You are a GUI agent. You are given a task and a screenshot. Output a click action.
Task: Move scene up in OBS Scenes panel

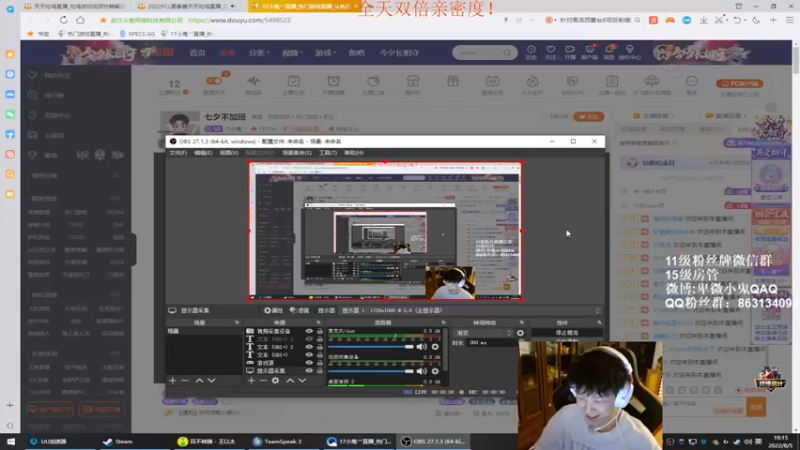coord(199,381)
